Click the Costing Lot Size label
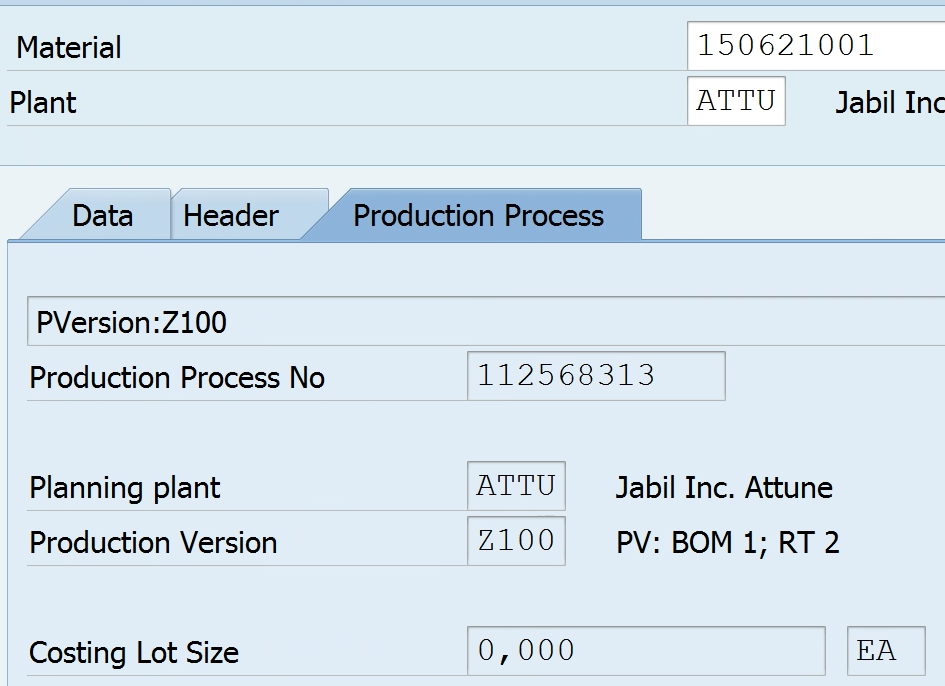Viewport: 945px width, 686px height. [x=134, y=653]
